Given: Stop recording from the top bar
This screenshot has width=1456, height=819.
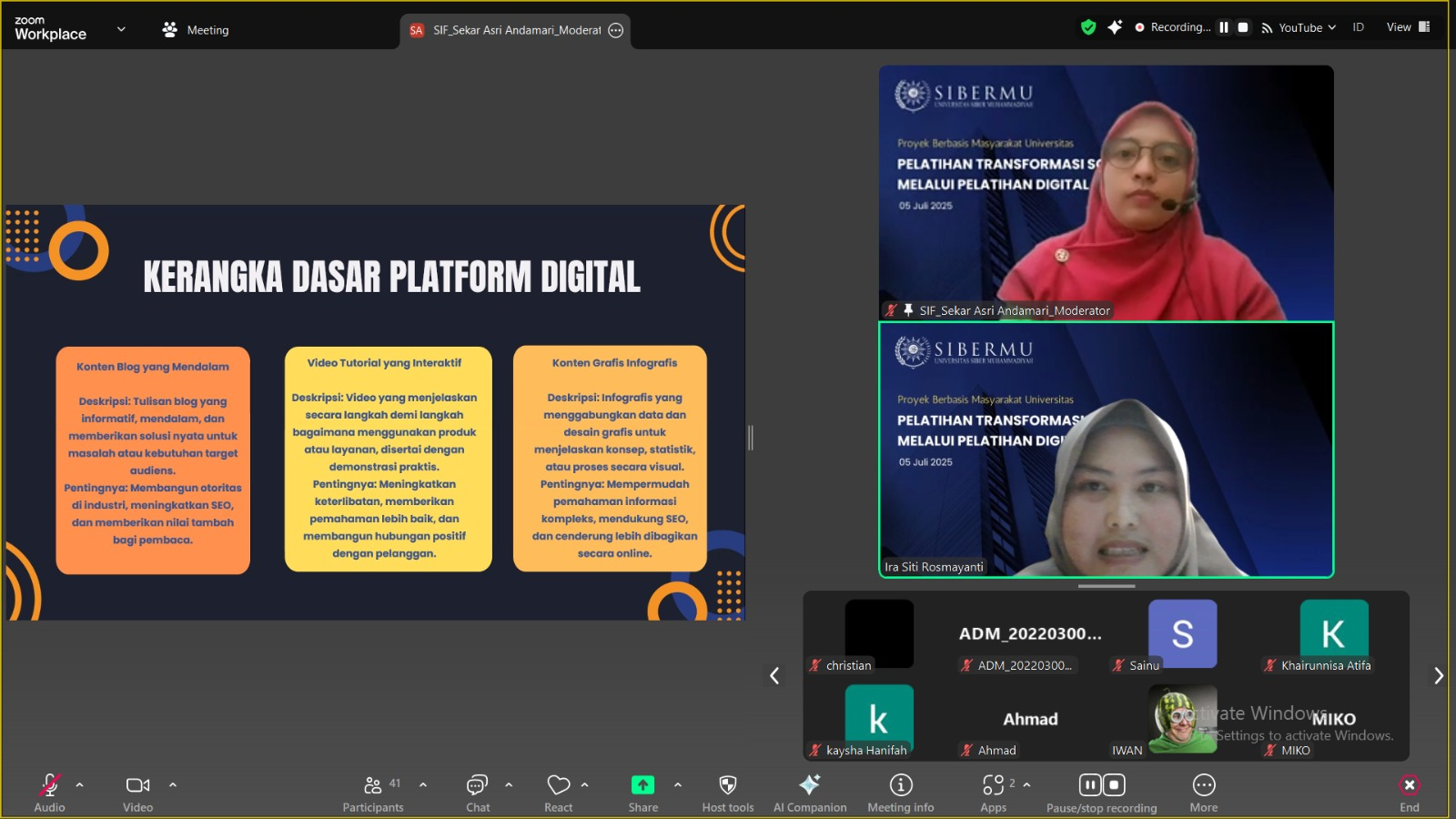Looking at the screenshot, I should (1243, 27).
